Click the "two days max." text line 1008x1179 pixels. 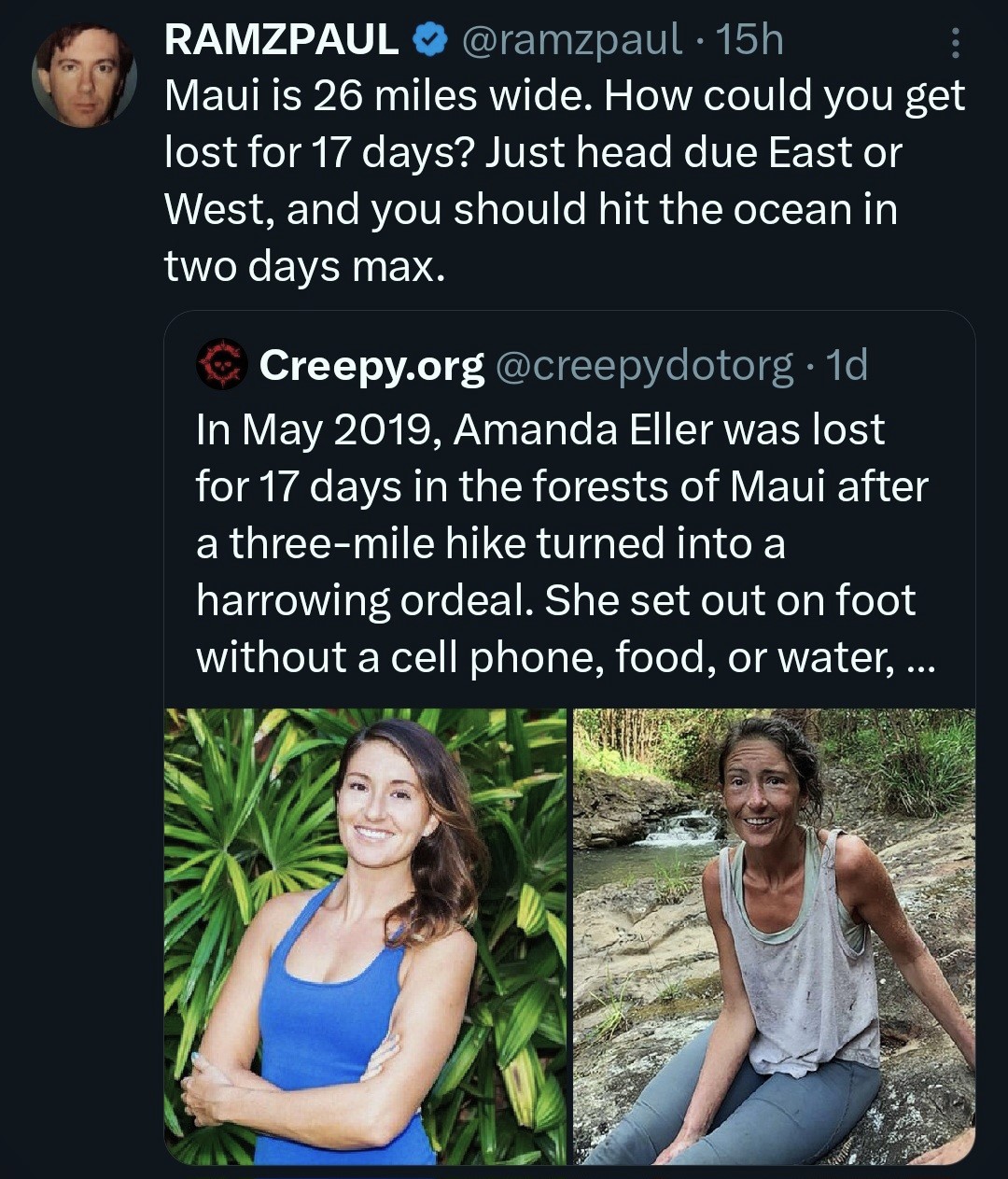tap(304, 267)
